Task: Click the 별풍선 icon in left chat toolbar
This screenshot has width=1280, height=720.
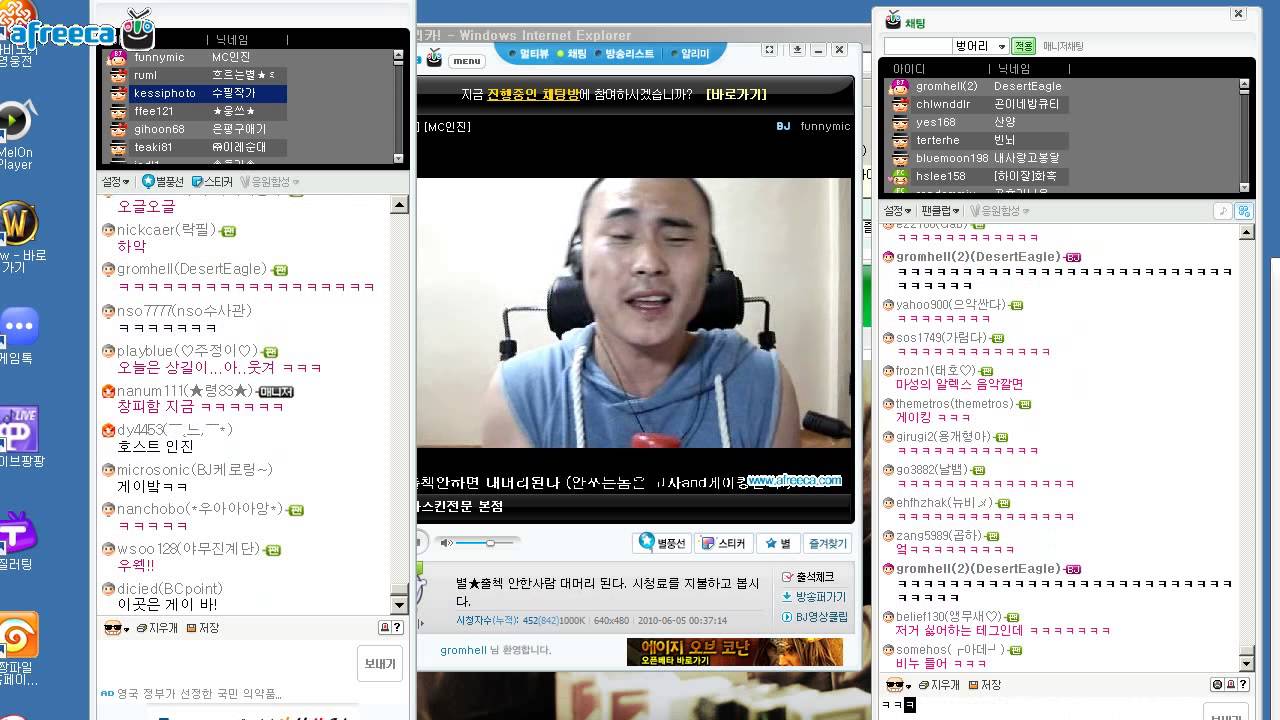Action: (x=163, y=182)
